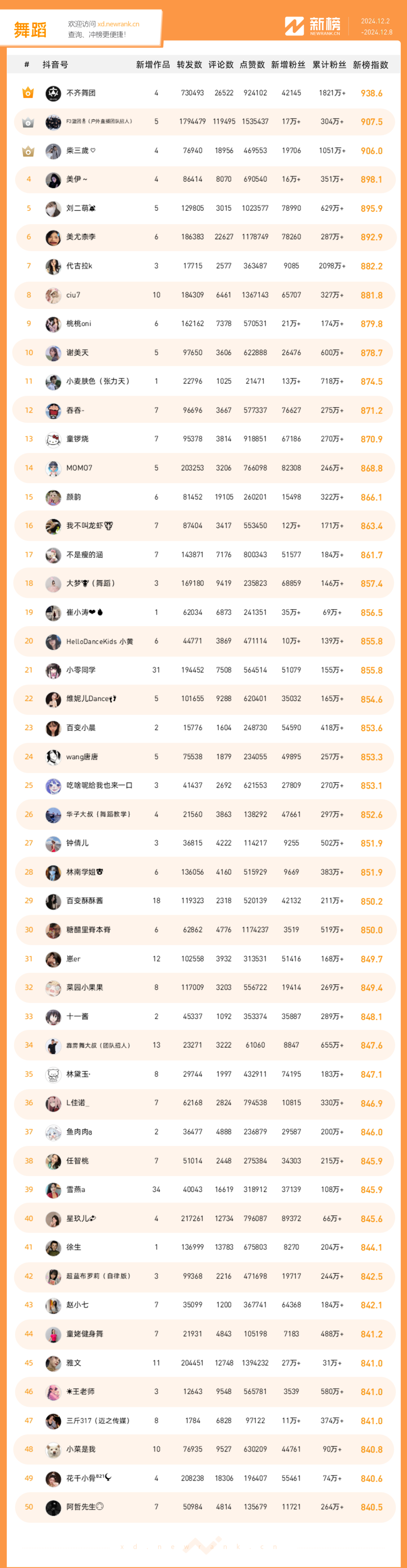Image resolution: width=407 pixels, height=1568 pixels.
Task: Click the bronze crown rank-three icon
Action: [x=28, y=151]
